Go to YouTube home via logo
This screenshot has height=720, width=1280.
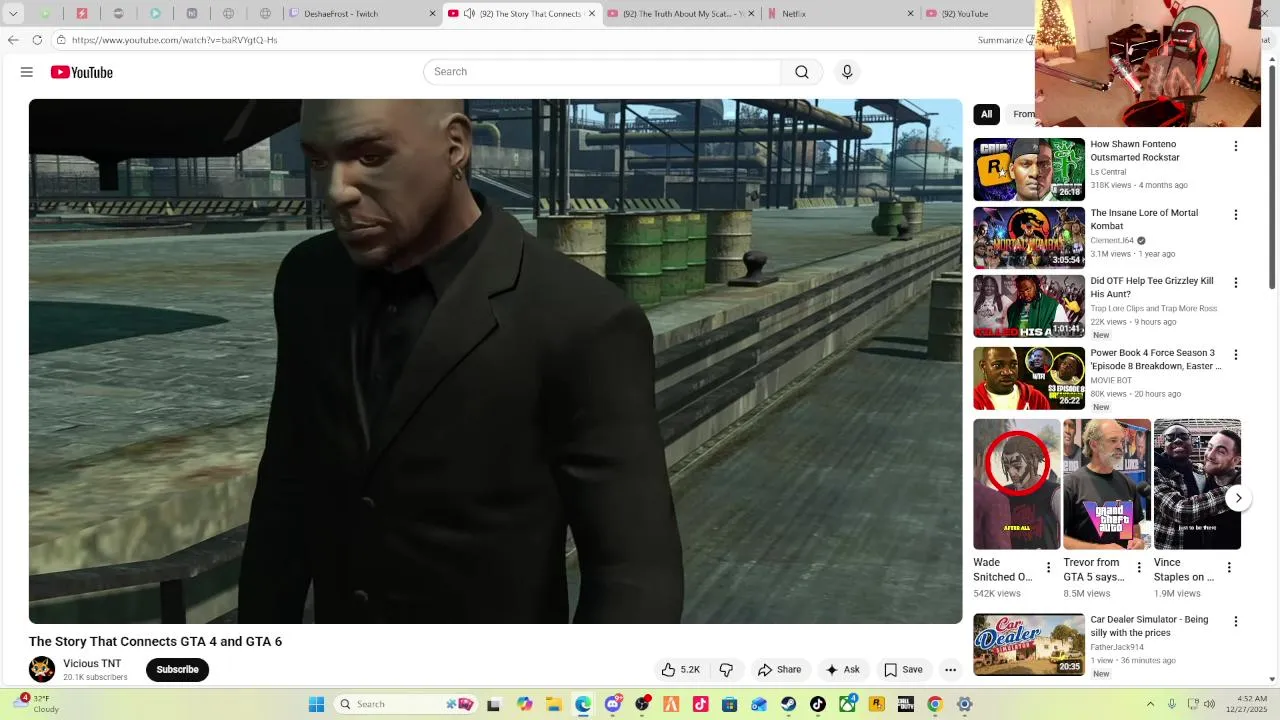point(82,72)
